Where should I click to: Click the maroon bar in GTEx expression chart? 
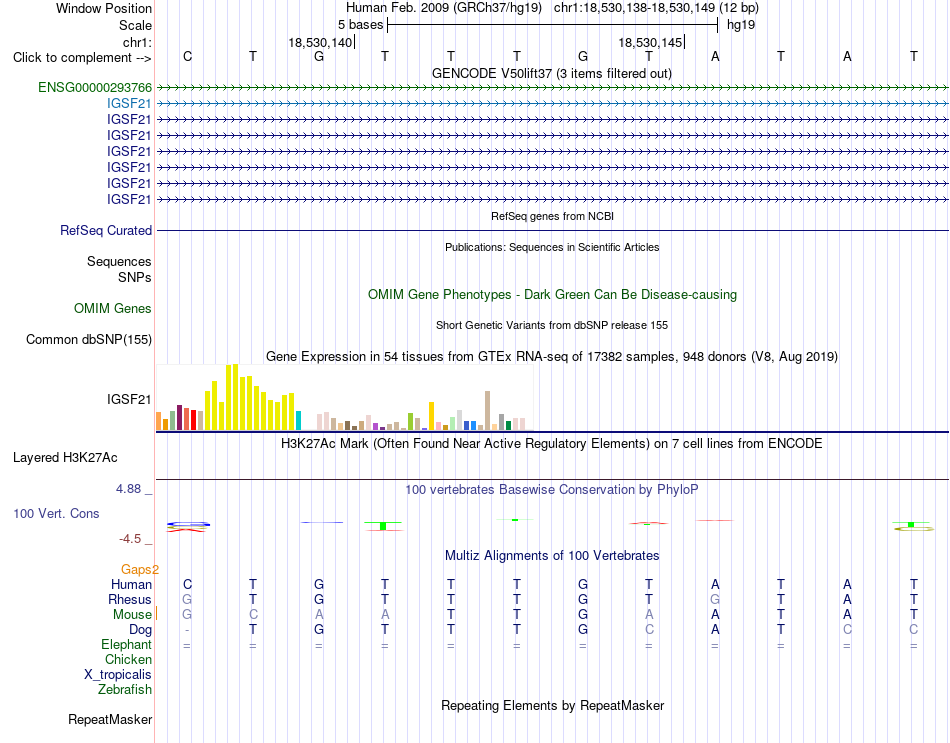tap(179, 418)
